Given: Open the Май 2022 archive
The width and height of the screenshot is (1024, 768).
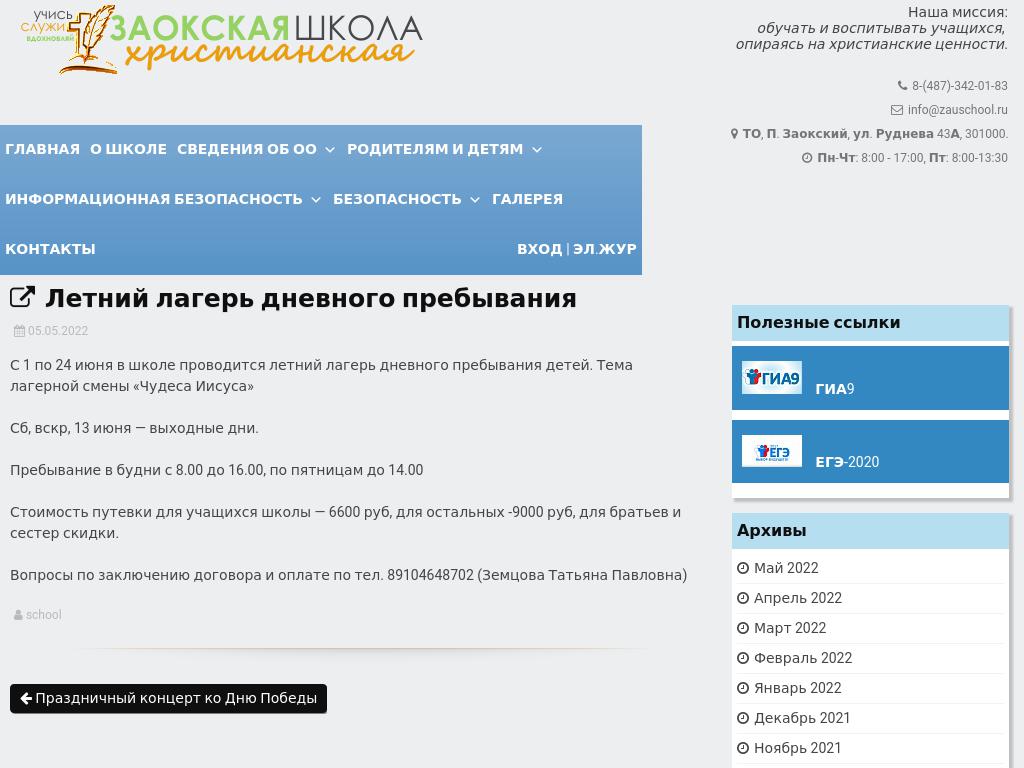Looking at the screenshot, I should pos(786,568).
